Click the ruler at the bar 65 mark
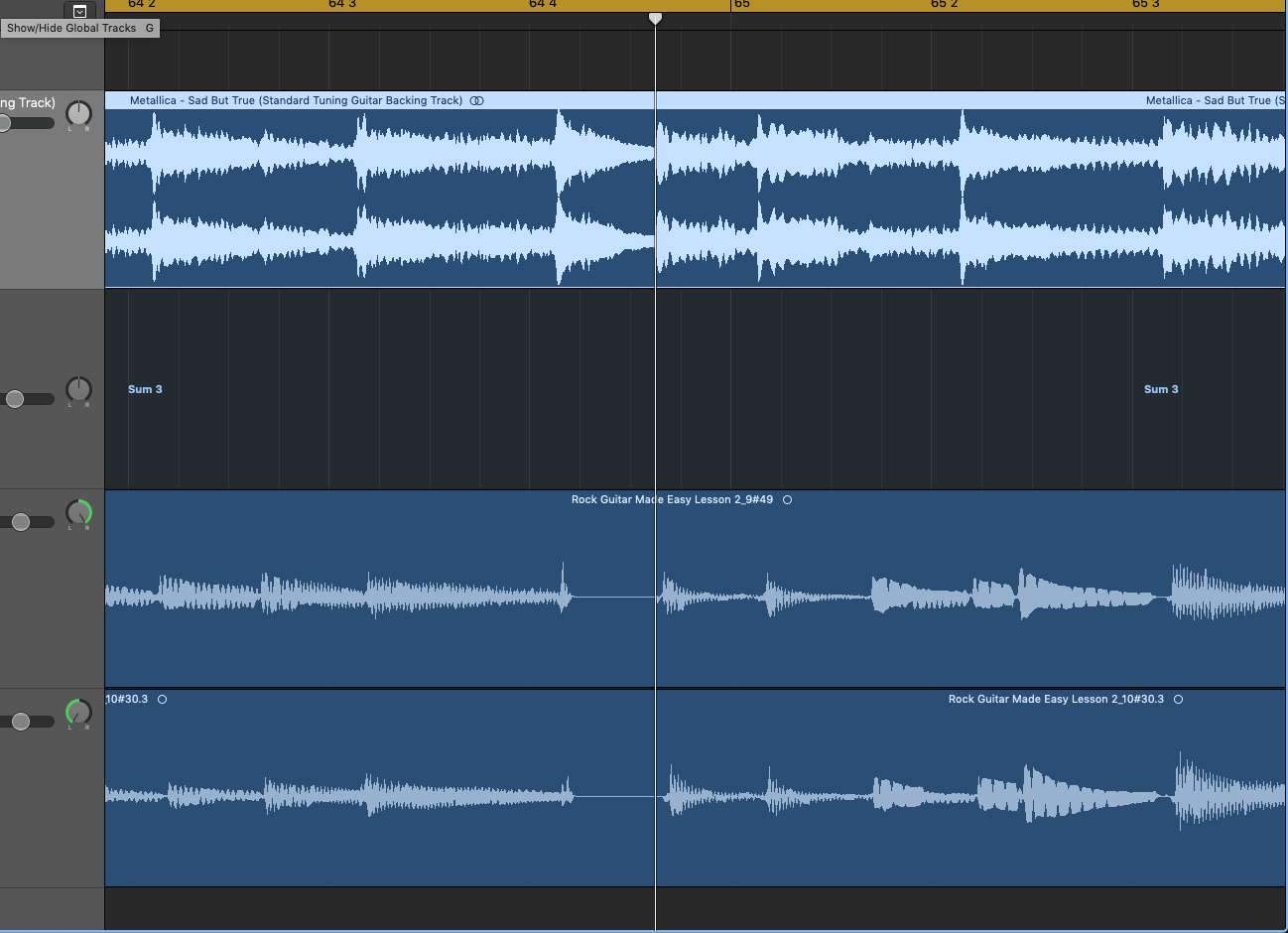Viewport: 1288px width, 933px height. pos(741,5)
